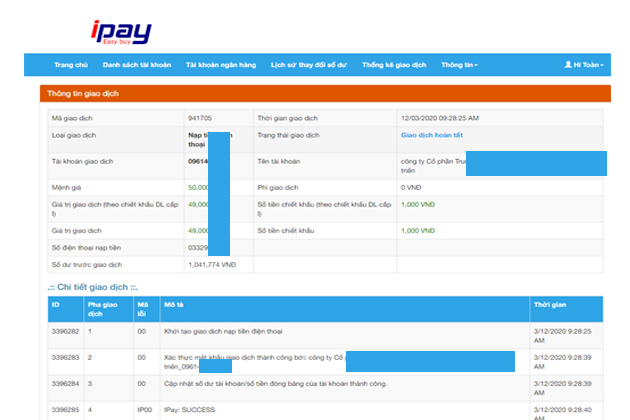
Task: Click the Thời gian column header
Action: (552, 303)
